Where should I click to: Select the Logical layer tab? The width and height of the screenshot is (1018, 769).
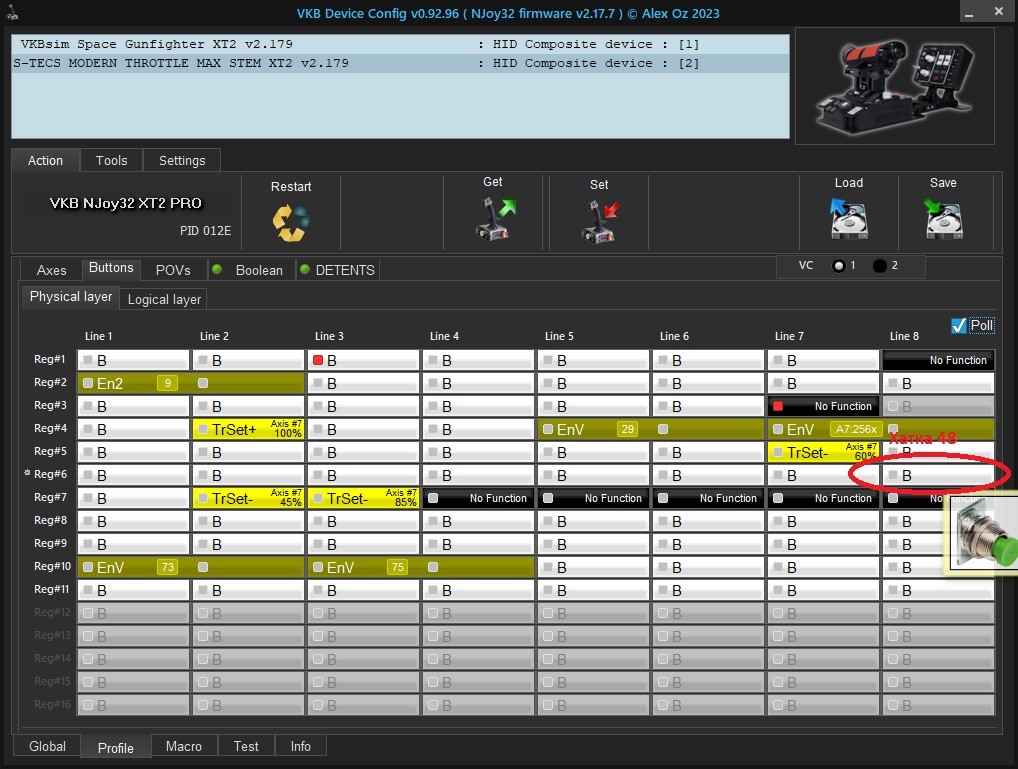164,299
